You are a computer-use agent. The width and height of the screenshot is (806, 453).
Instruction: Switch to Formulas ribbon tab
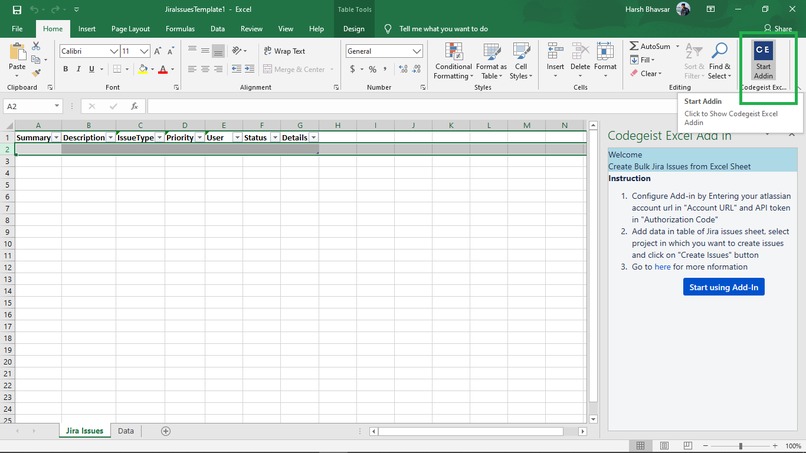click(x=180, y=29)
